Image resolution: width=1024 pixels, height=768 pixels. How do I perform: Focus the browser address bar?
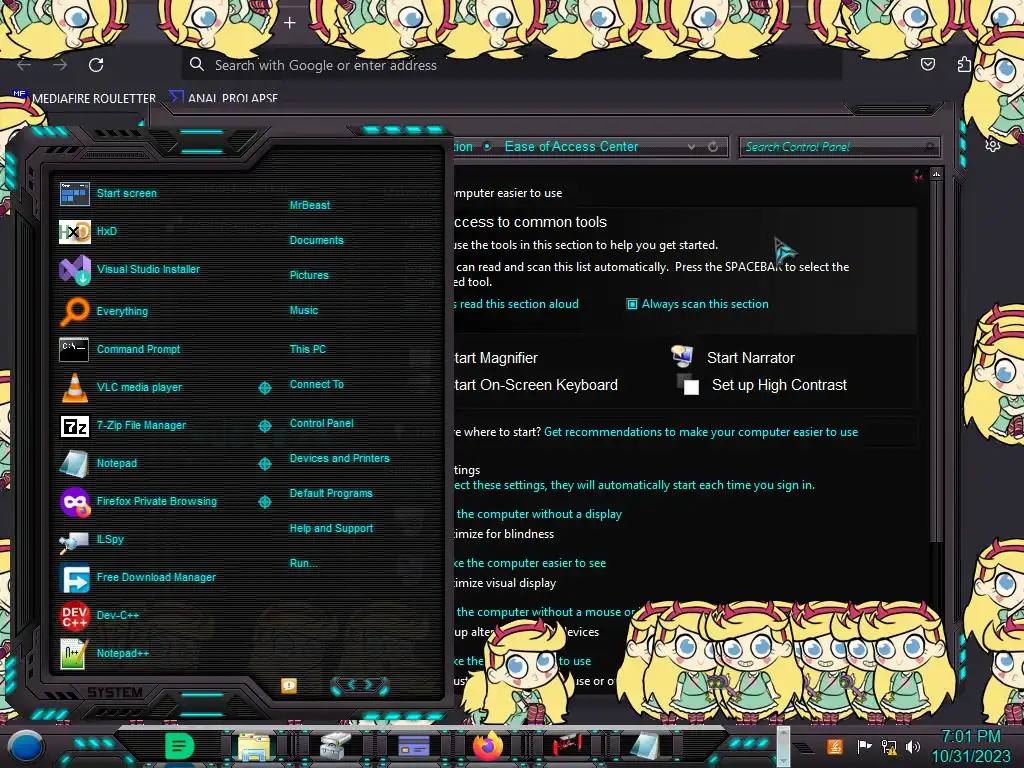pyautogui.click(x=511, y=65)
